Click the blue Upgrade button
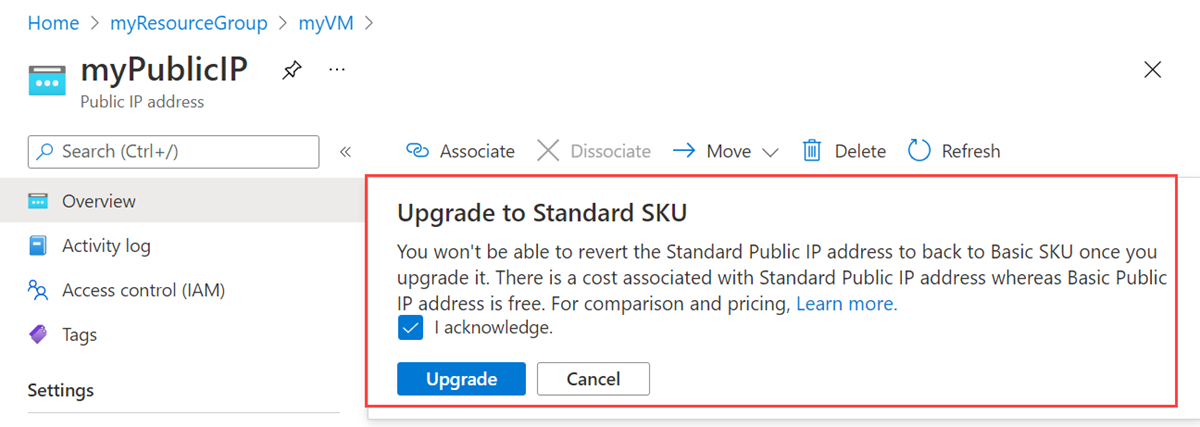Screen dimensions: 1200x427 coord(461,379)
